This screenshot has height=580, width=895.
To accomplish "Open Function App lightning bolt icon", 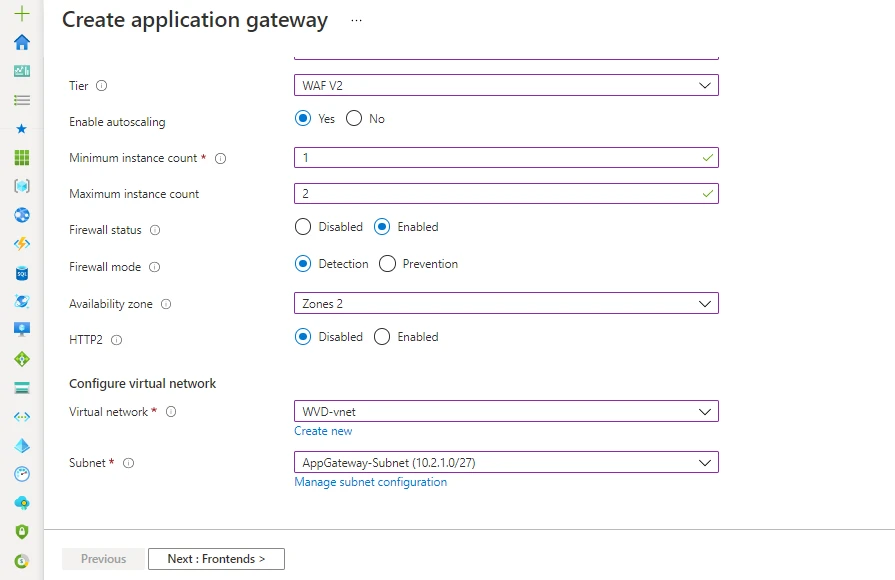I will [21, 244].
